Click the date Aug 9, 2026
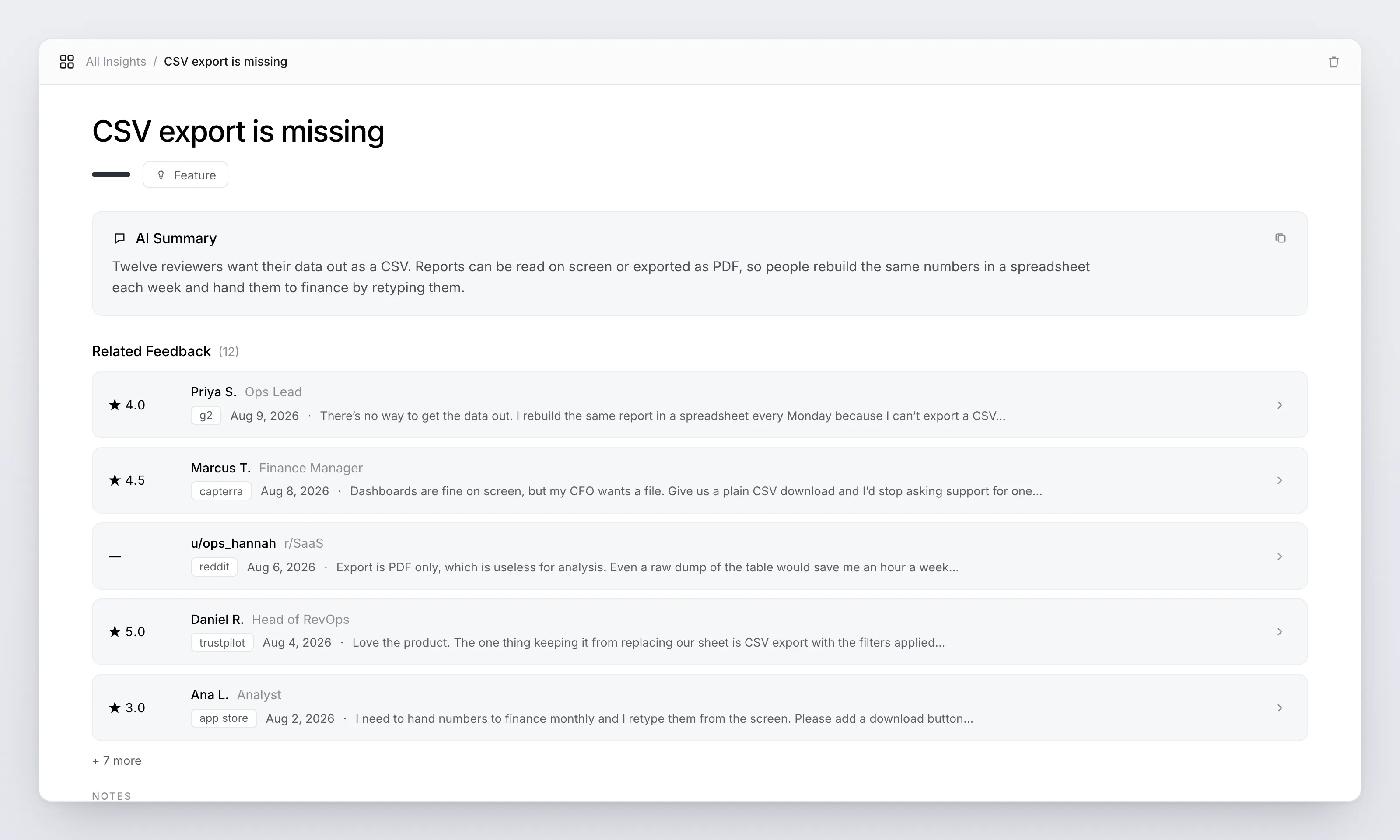Viewport: 1400px width, 840px height. tap(264, 416)
